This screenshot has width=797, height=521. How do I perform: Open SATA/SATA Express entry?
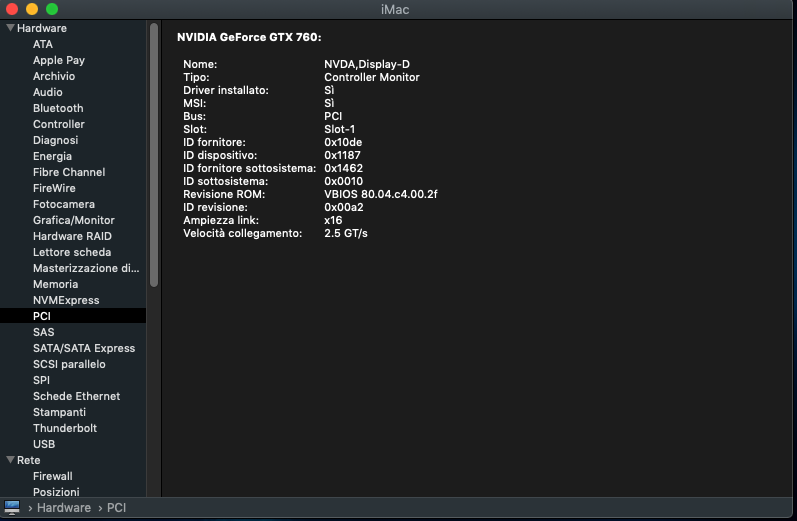[84, 348]
